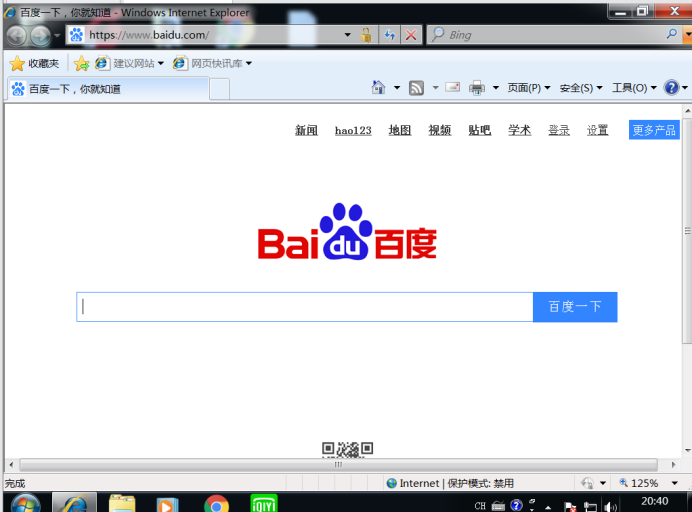
Task: Click the volume speaker tray icon
Action: 610,507
